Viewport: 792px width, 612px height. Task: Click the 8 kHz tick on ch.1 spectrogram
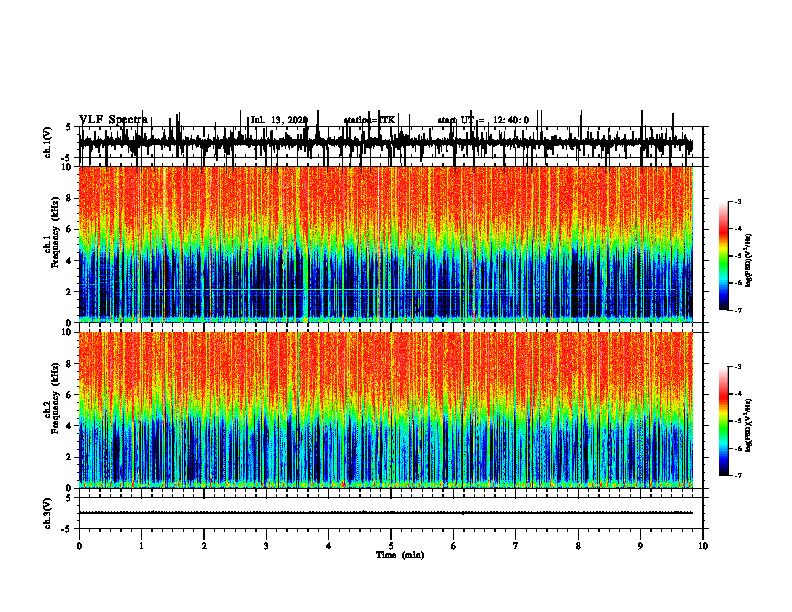[x=70, y=198]
